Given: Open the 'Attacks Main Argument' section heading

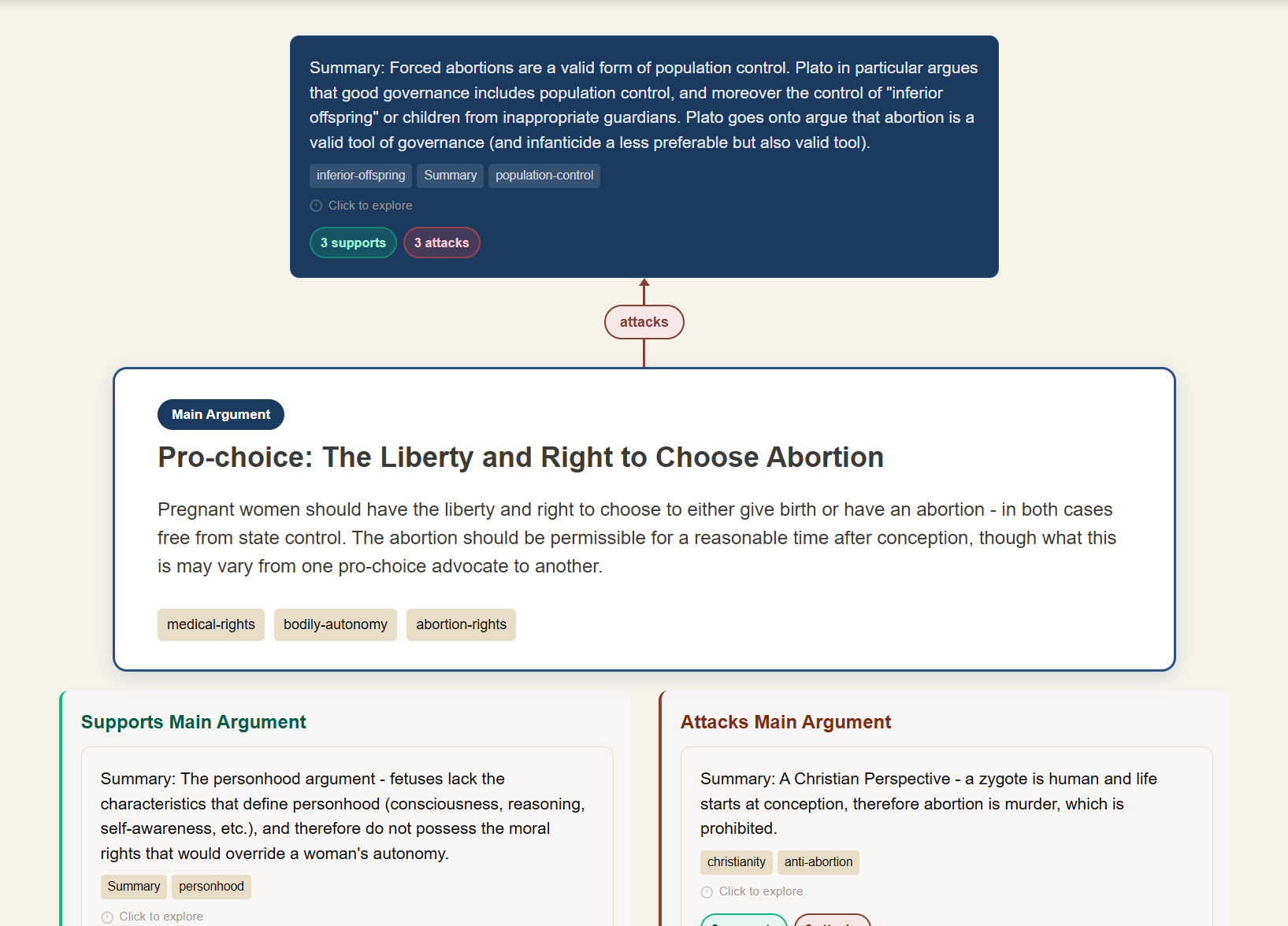Looking at the screenshot, I should [x=785, y=722].
